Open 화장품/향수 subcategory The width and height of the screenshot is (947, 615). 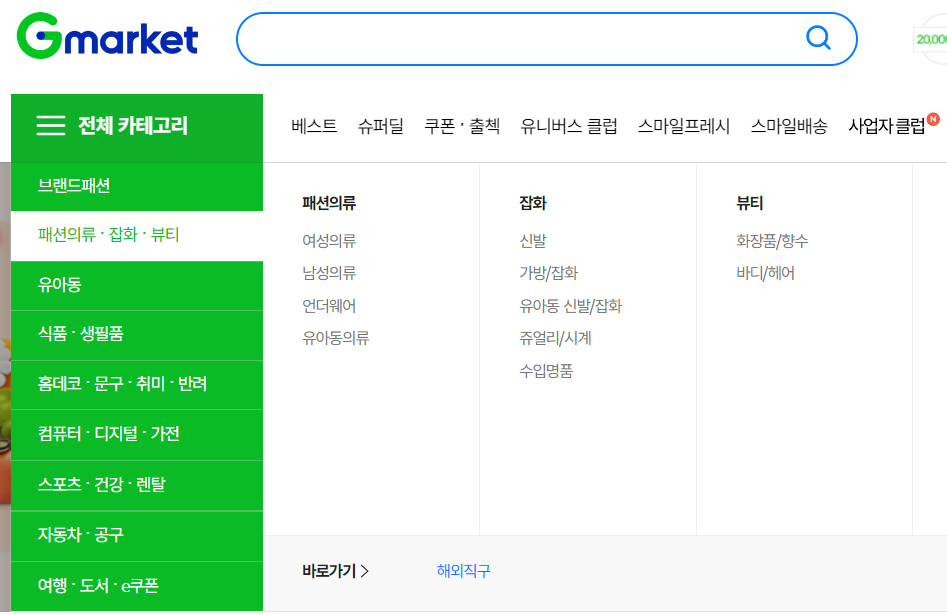click(772, 241)
